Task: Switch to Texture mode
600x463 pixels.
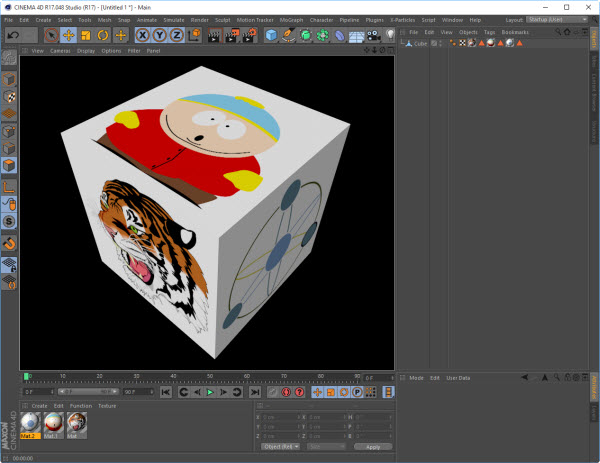Action: coord(9,96)
